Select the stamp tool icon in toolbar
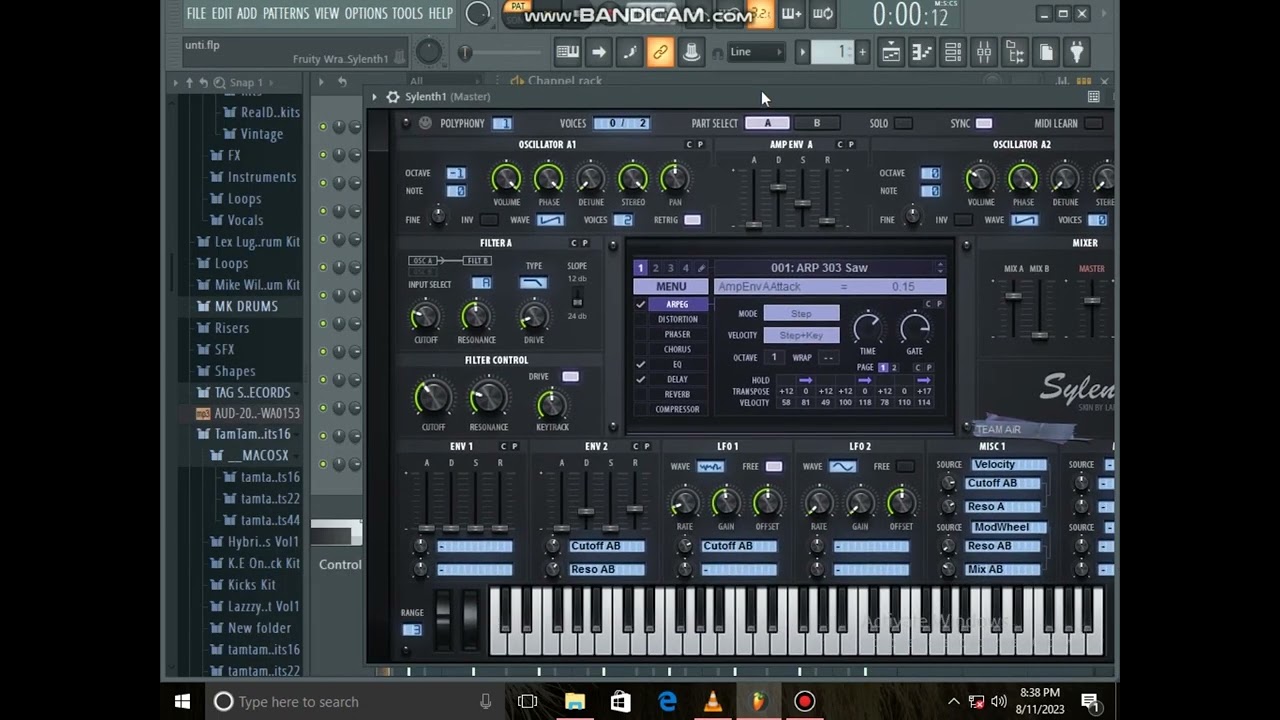 coord(691,52)
